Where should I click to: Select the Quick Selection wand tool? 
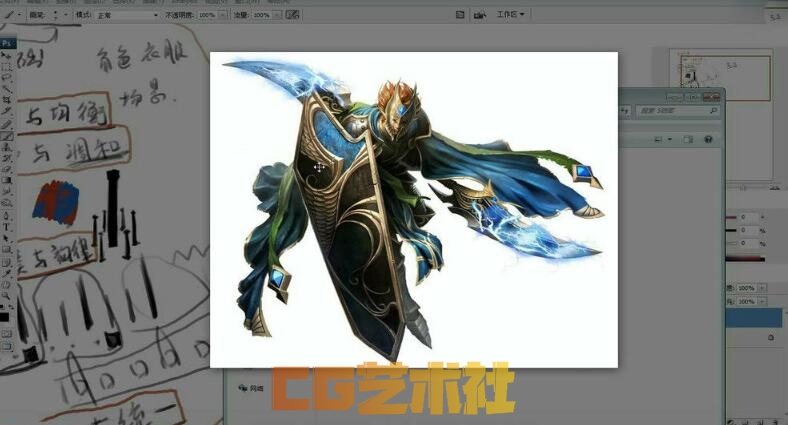7,88
